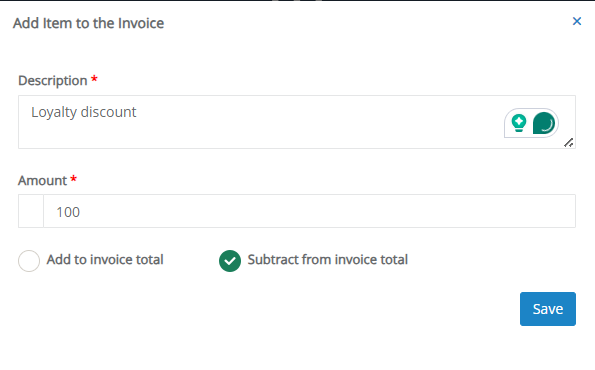595x370 pixels.
Task: Click the Description field label
Action: tap(53, 81)
